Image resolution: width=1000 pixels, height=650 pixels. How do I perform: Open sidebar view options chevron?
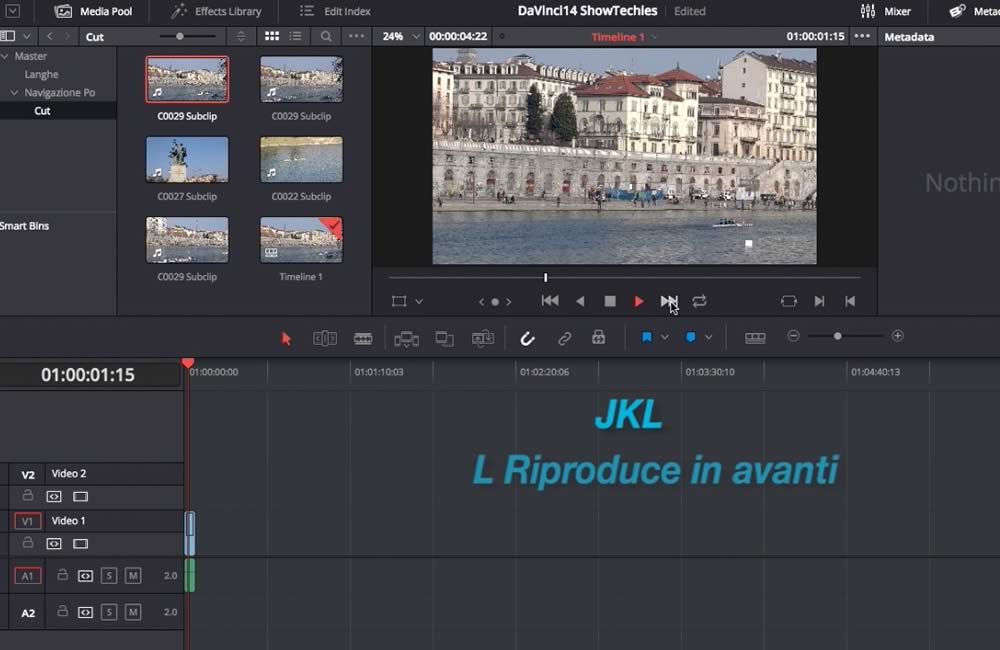click(x=26, y=36)
